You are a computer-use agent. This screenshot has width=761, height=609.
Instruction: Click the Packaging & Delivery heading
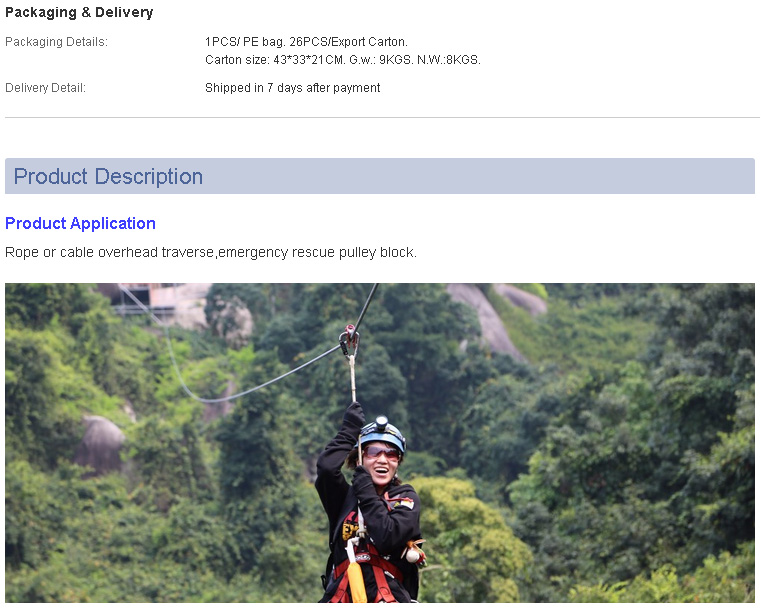79,13
